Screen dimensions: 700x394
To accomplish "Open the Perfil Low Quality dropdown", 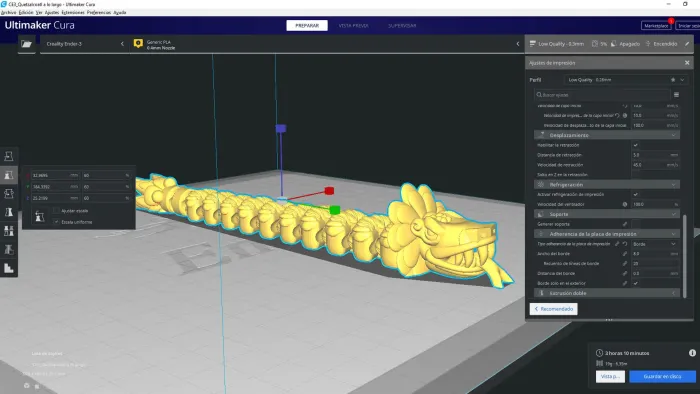I will click(625, 80).
